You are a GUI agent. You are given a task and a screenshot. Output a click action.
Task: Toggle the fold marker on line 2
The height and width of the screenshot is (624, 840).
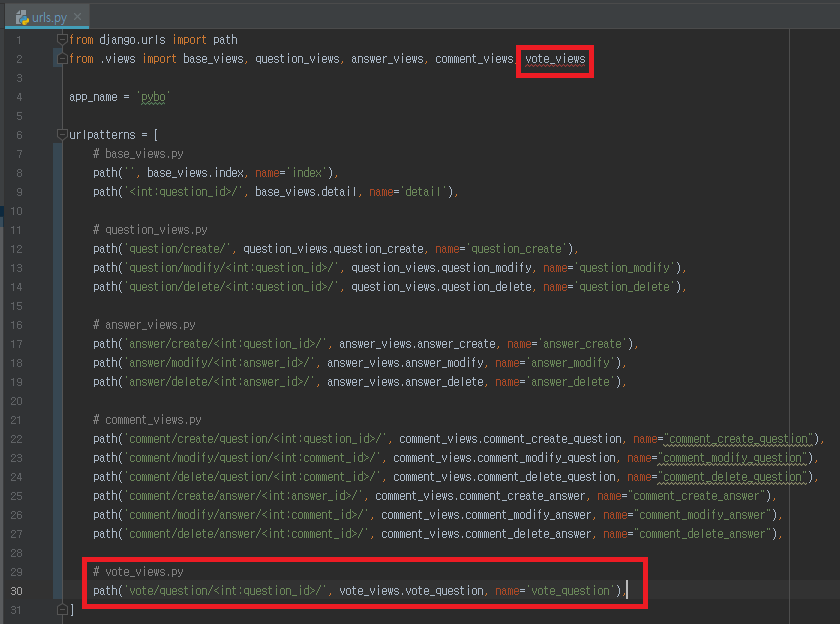coord(62,58)
